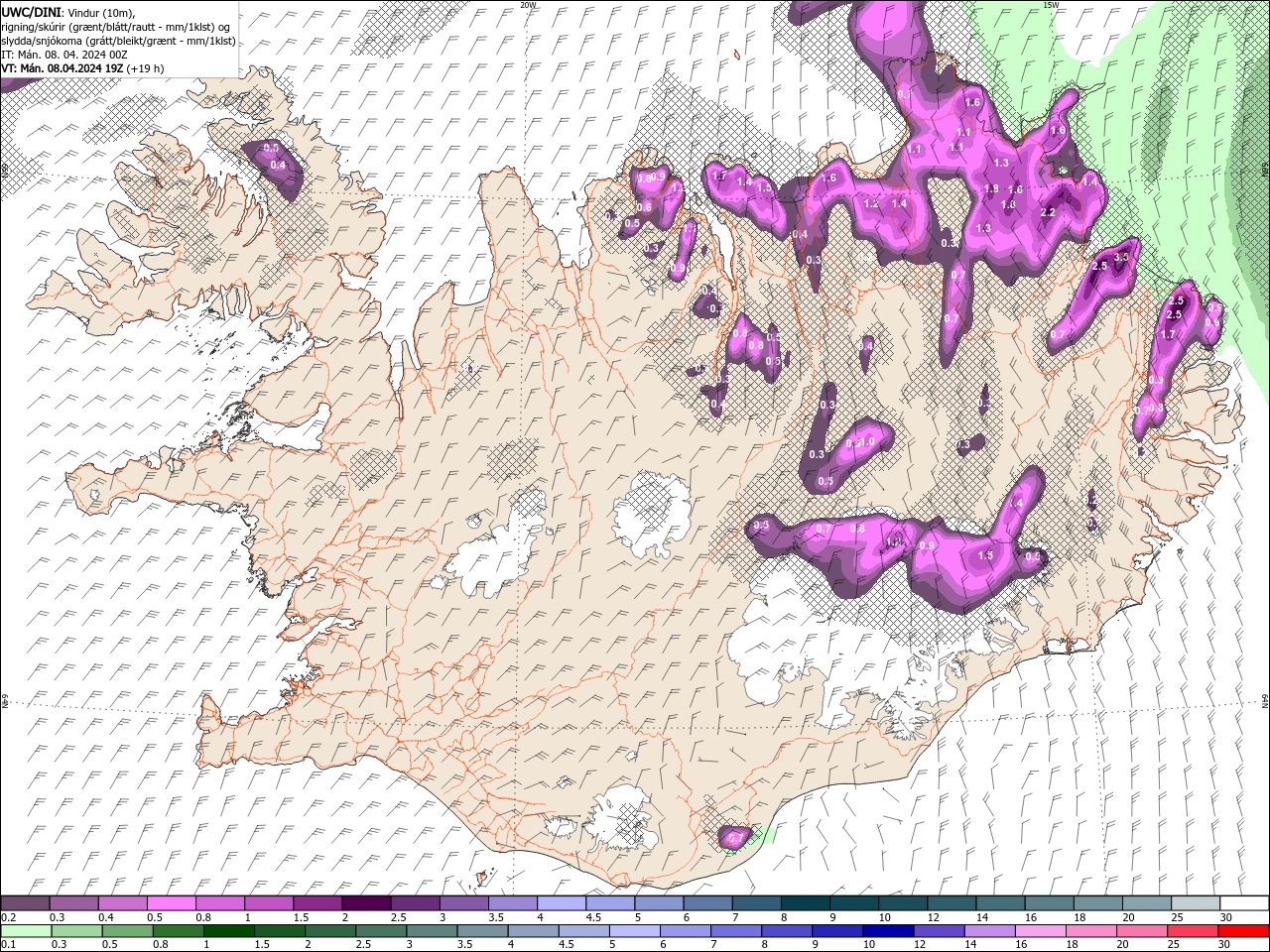This screenshot has height=952, width=1270.
Task: Pick the white 30 swatch on the snow scale
Action: click(1243, 903)
